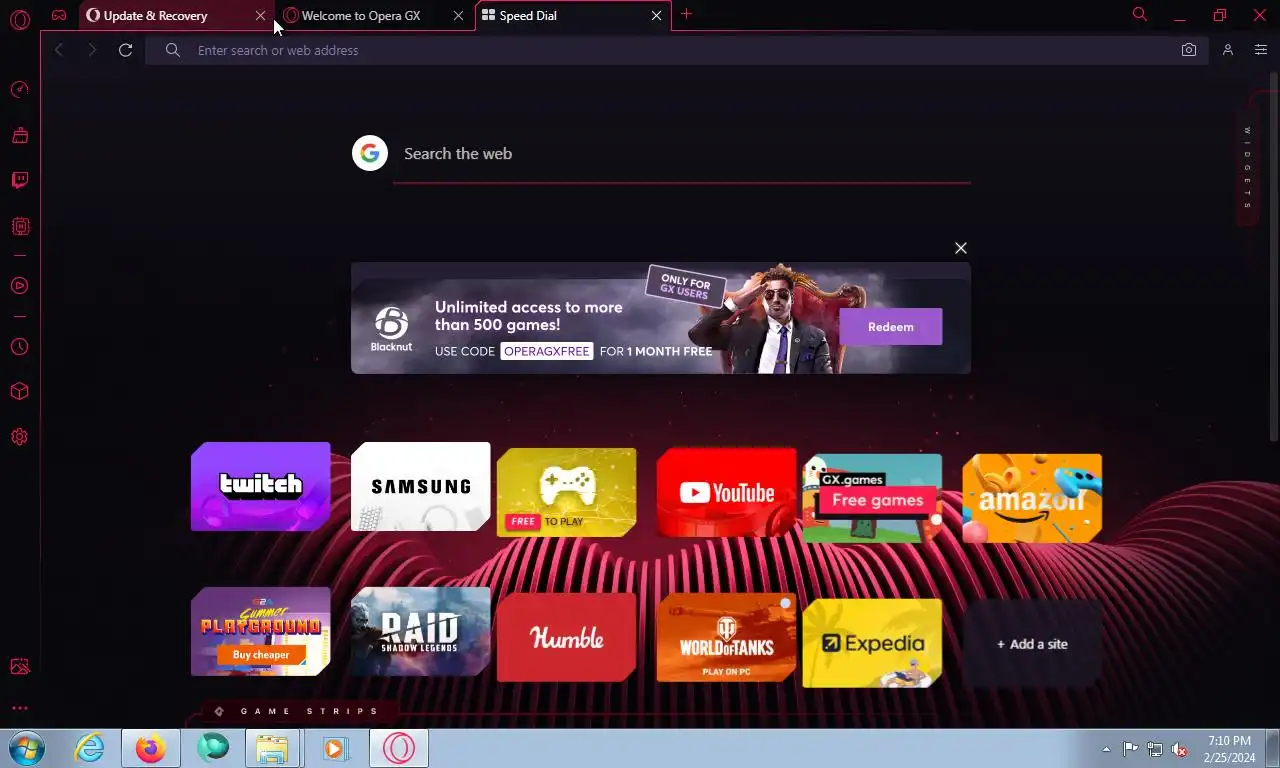The image size is (1280, 768).
Task: Open the Samsung speed dial tile
Action: (x=420, y=487)
